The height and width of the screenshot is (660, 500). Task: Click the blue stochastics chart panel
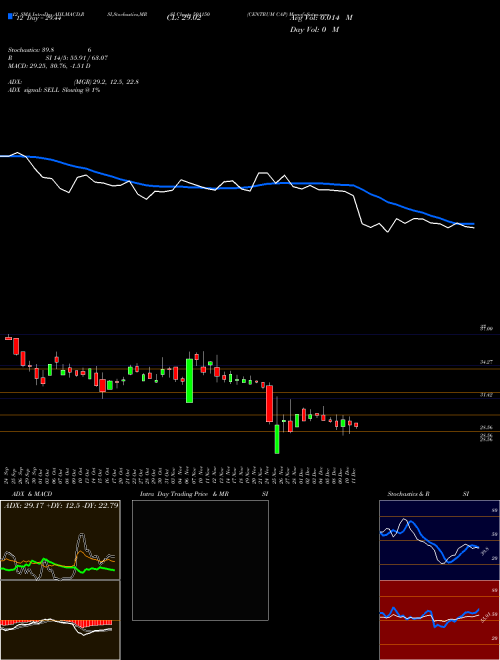(x=439, y=540)
